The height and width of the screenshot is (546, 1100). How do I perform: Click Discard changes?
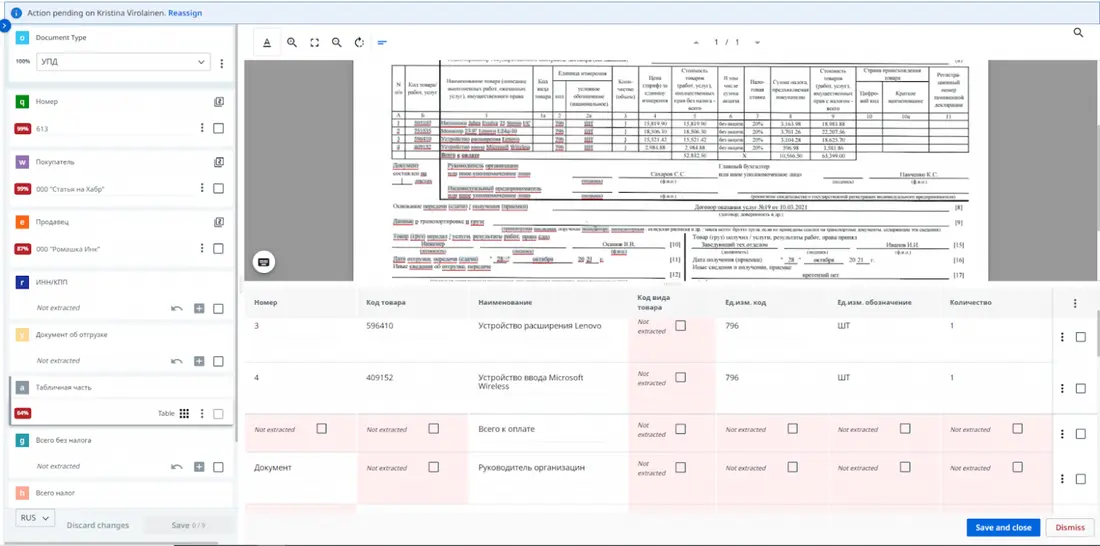pyautogui.click(x=98, y=525)
